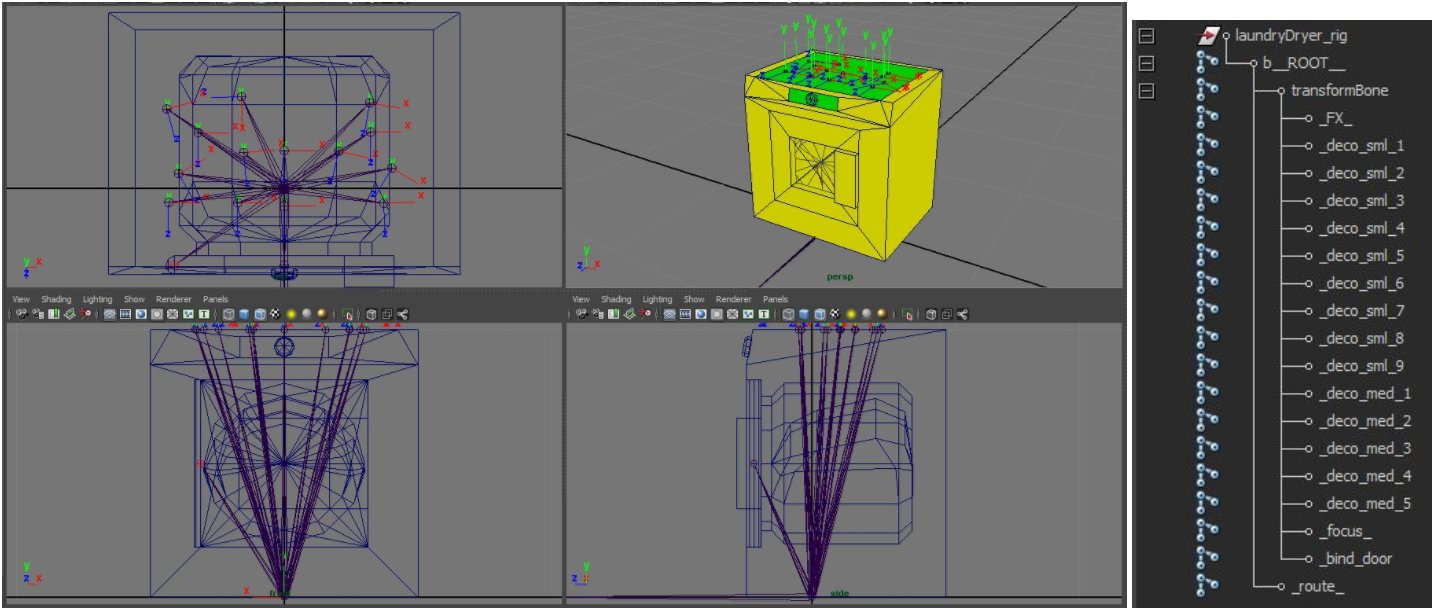Viewport: 1434px width, 611px height.
Task: Select the camera tool in the side viewport toolbar
Action: 581,314
